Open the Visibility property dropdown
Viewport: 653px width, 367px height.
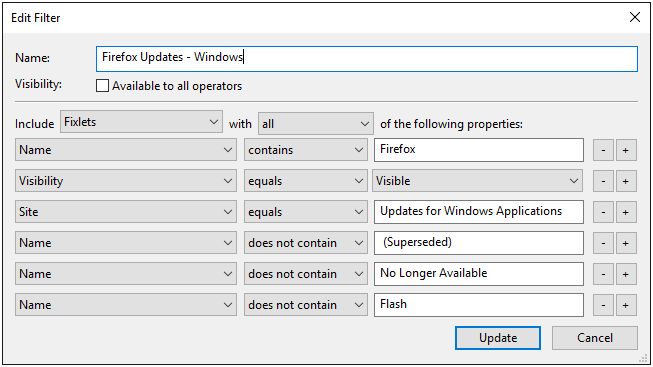point(126,181)
